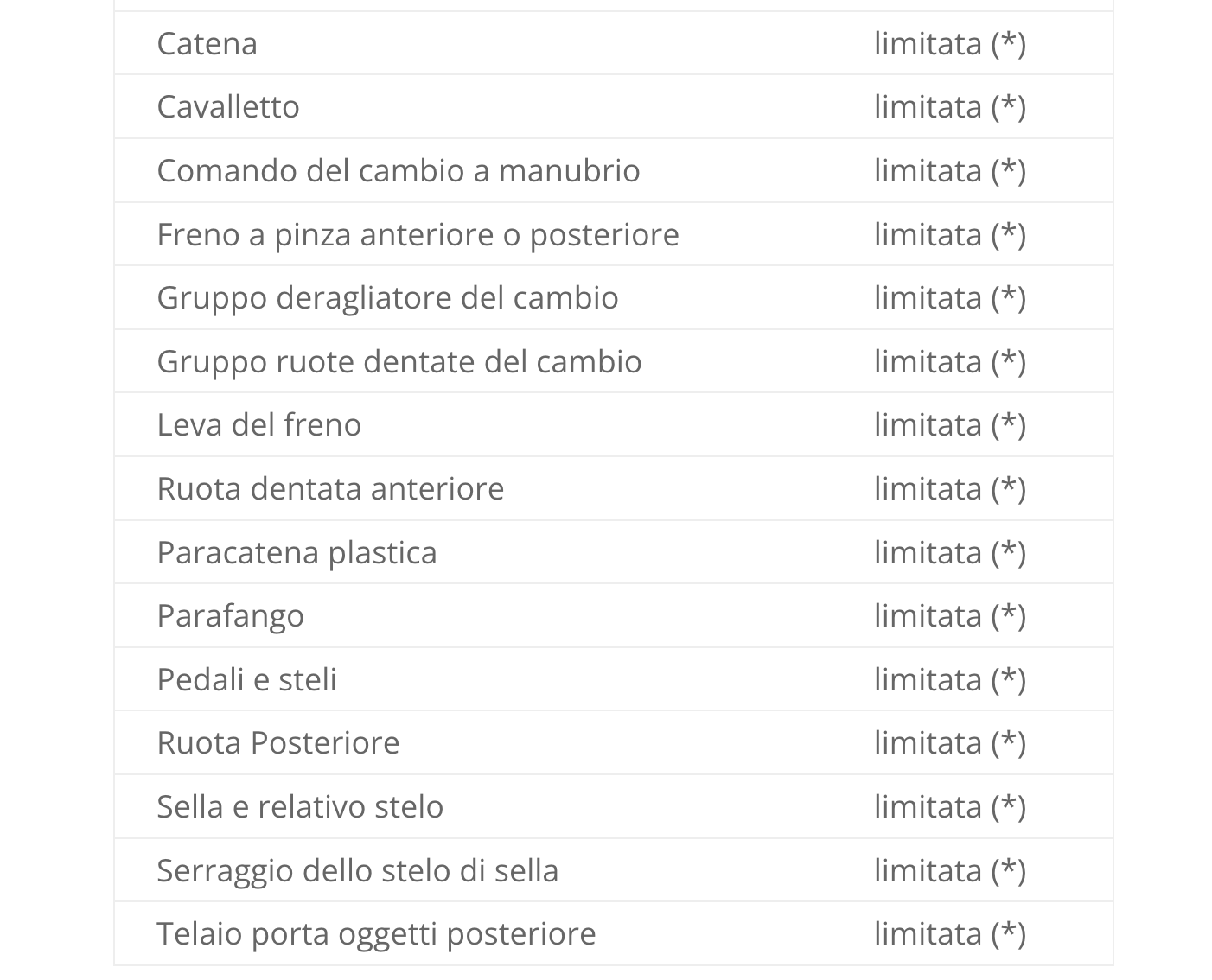Select limitata (*) in Leva del freno row
The height and width of the screenshot is (980, 1212).
[x=949, y=424]
